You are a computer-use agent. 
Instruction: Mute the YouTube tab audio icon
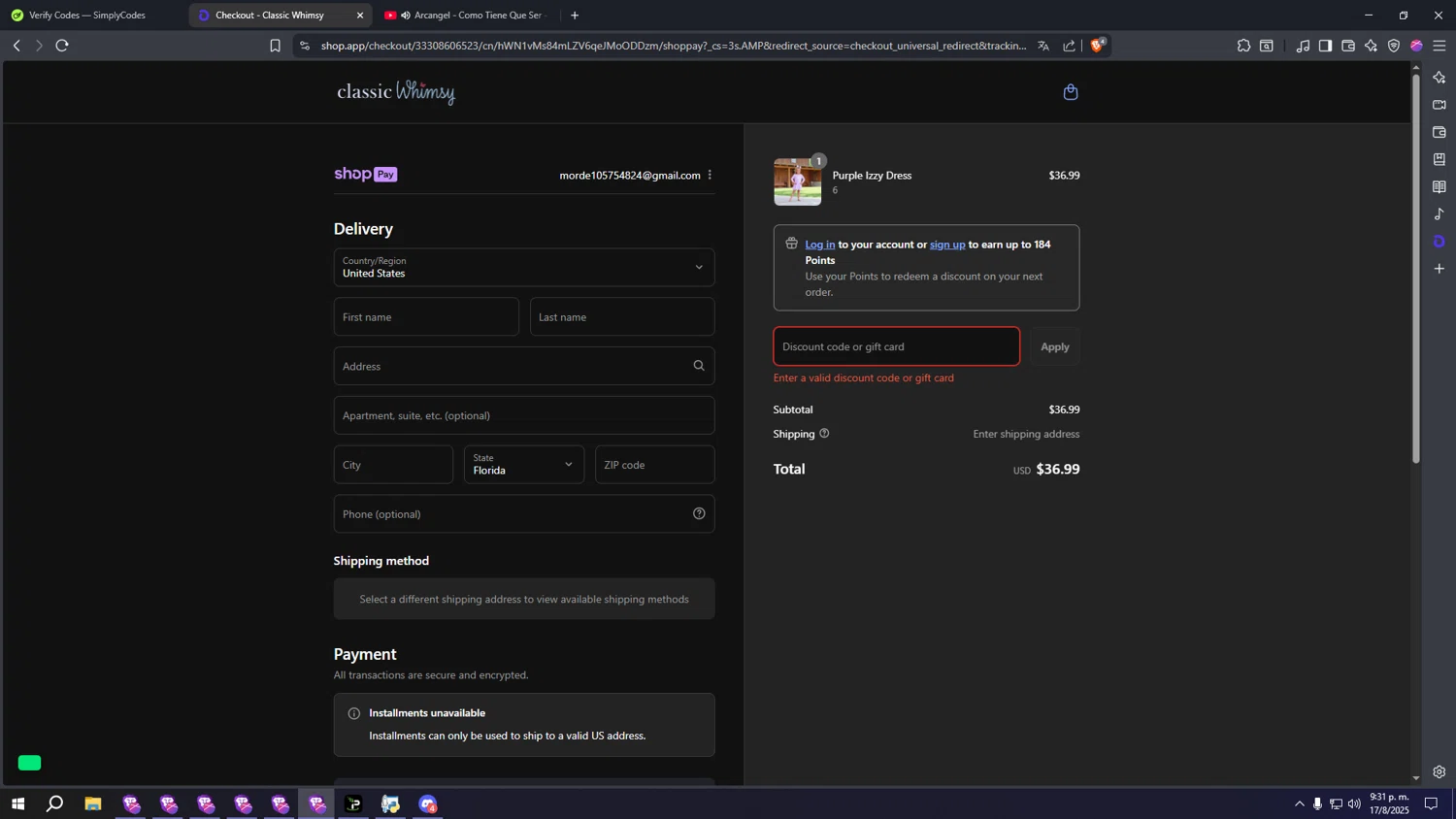(x=406, y=16)
